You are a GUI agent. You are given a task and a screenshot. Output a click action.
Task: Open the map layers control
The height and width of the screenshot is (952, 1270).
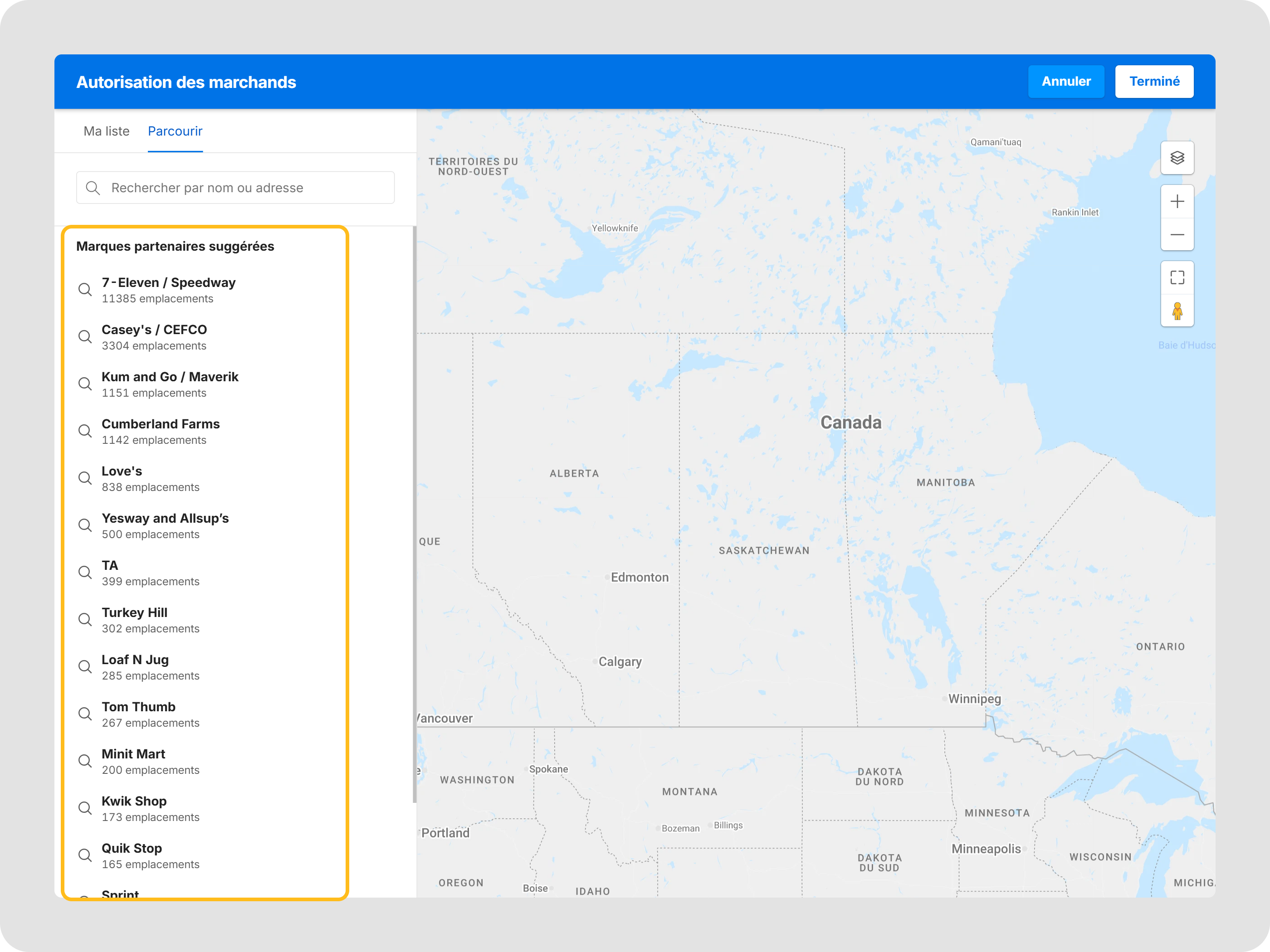(1177, 158)
